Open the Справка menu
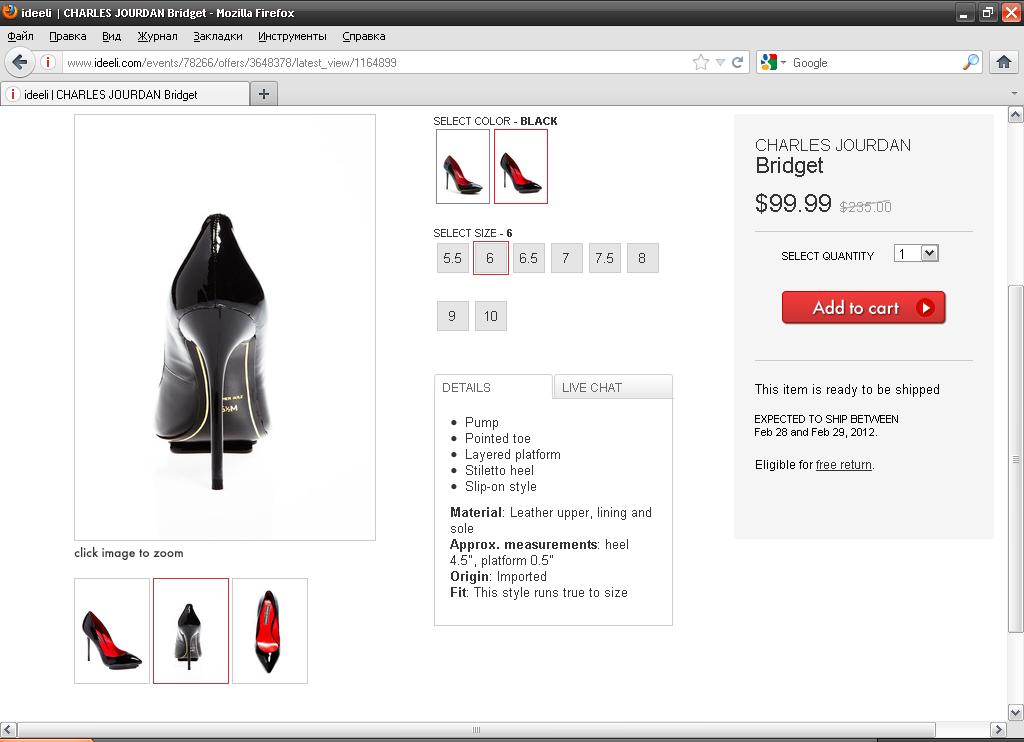1024x742 pixels. pos(364,37)
